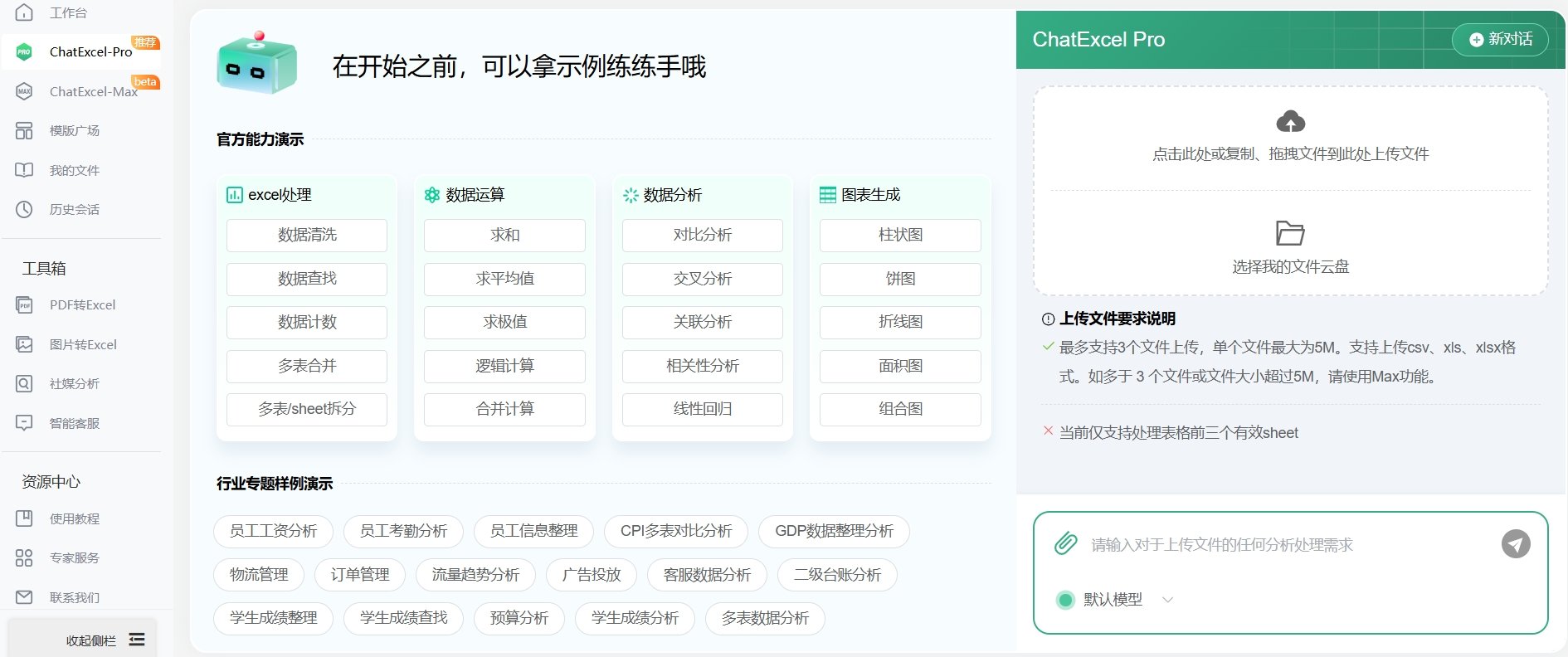Select the 数据清洗 example button
Viewport: 1568px width, 657px height.
pos(307,235)
